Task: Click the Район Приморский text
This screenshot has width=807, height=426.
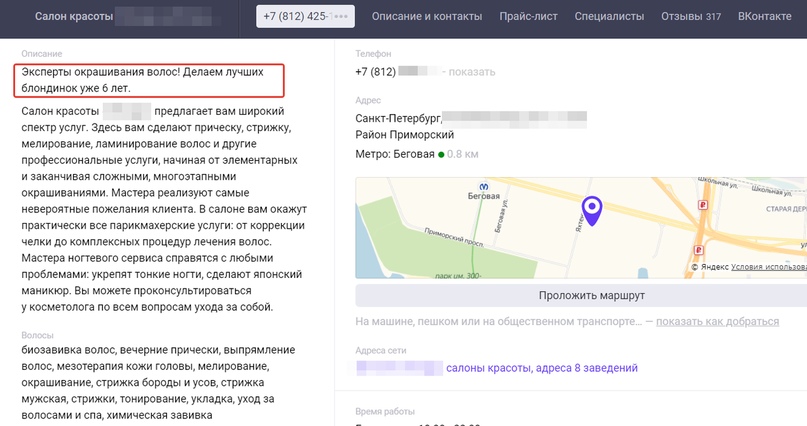Action: 405,135
